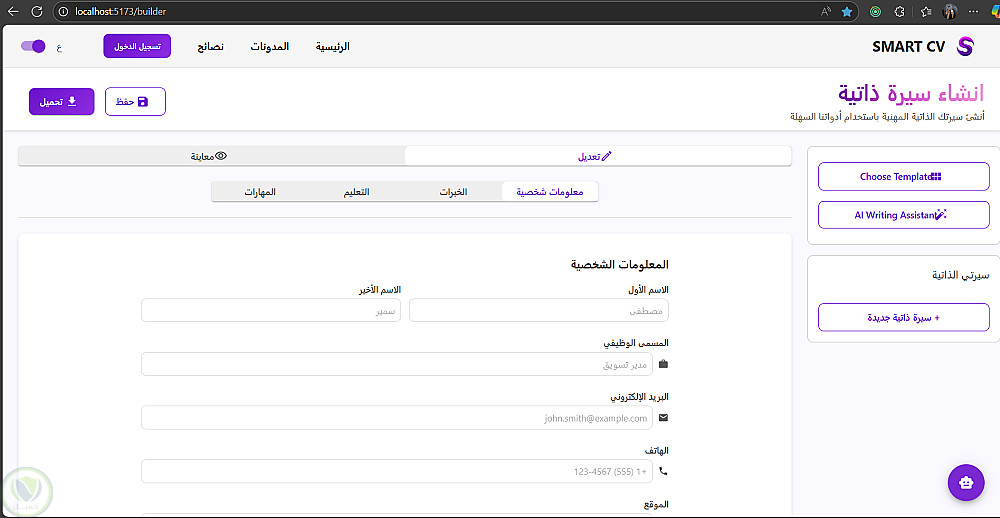Switch to the معاينة preview tab

tap(211, 156)
